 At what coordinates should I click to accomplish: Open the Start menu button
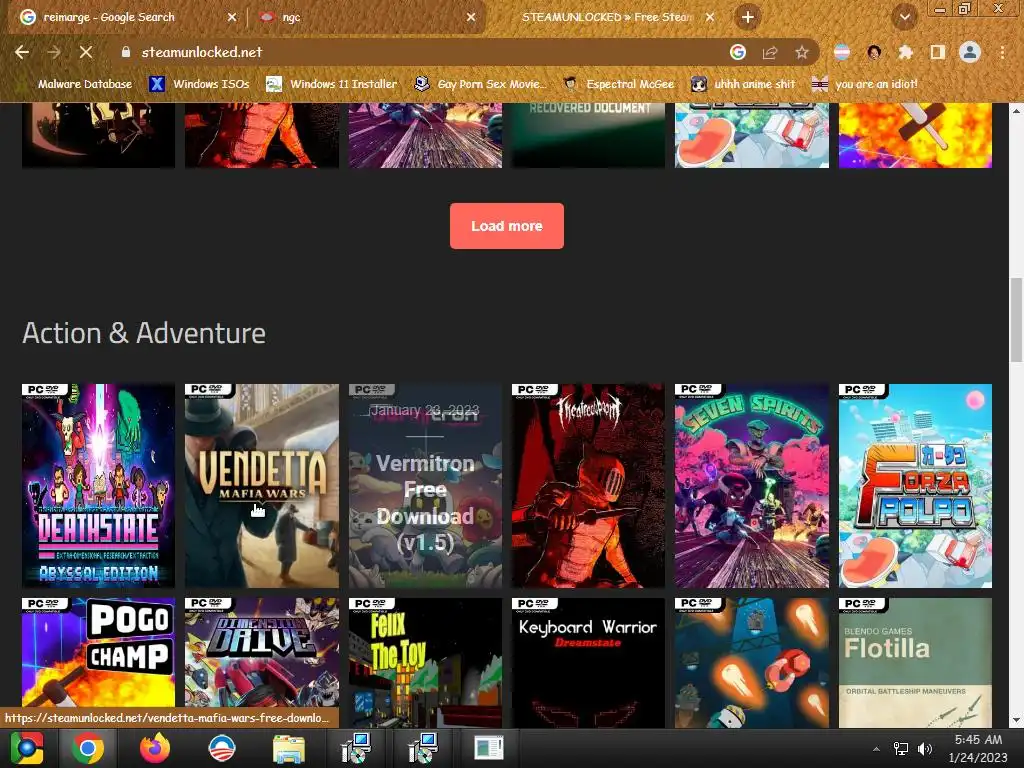click(x=26, y=748)
